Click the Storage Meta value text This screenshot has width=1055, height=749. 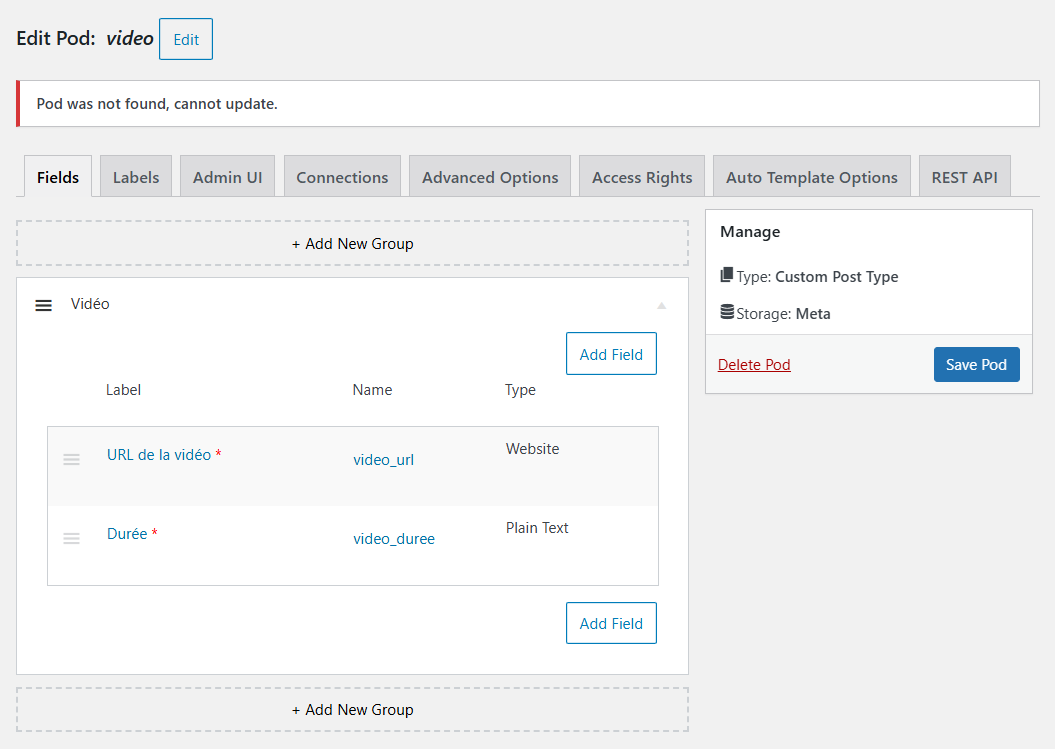pos(813,314)
